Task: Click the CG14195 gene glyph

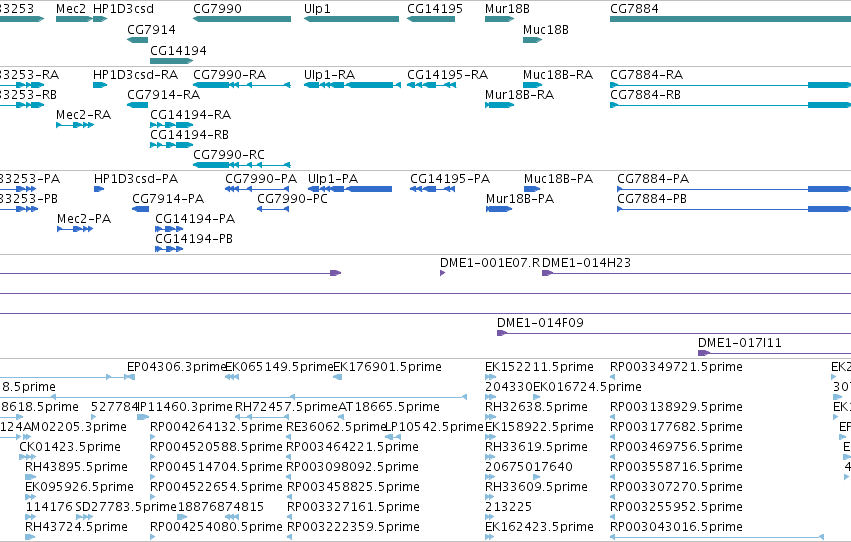Action: (431, 19)
